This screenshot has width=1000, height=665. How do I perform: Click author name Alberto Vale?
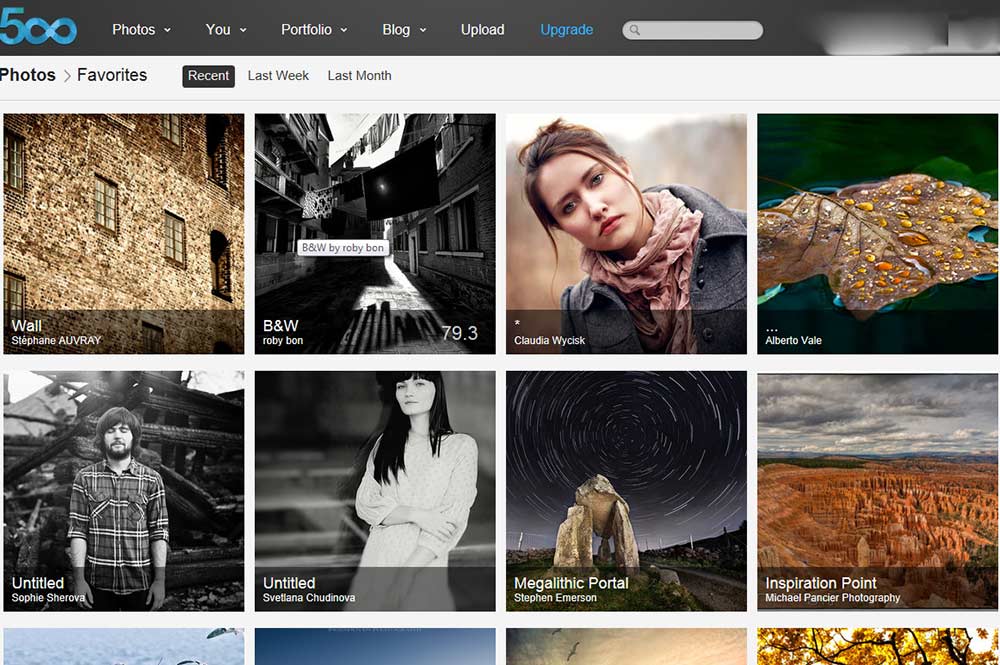tap(793, 340)
